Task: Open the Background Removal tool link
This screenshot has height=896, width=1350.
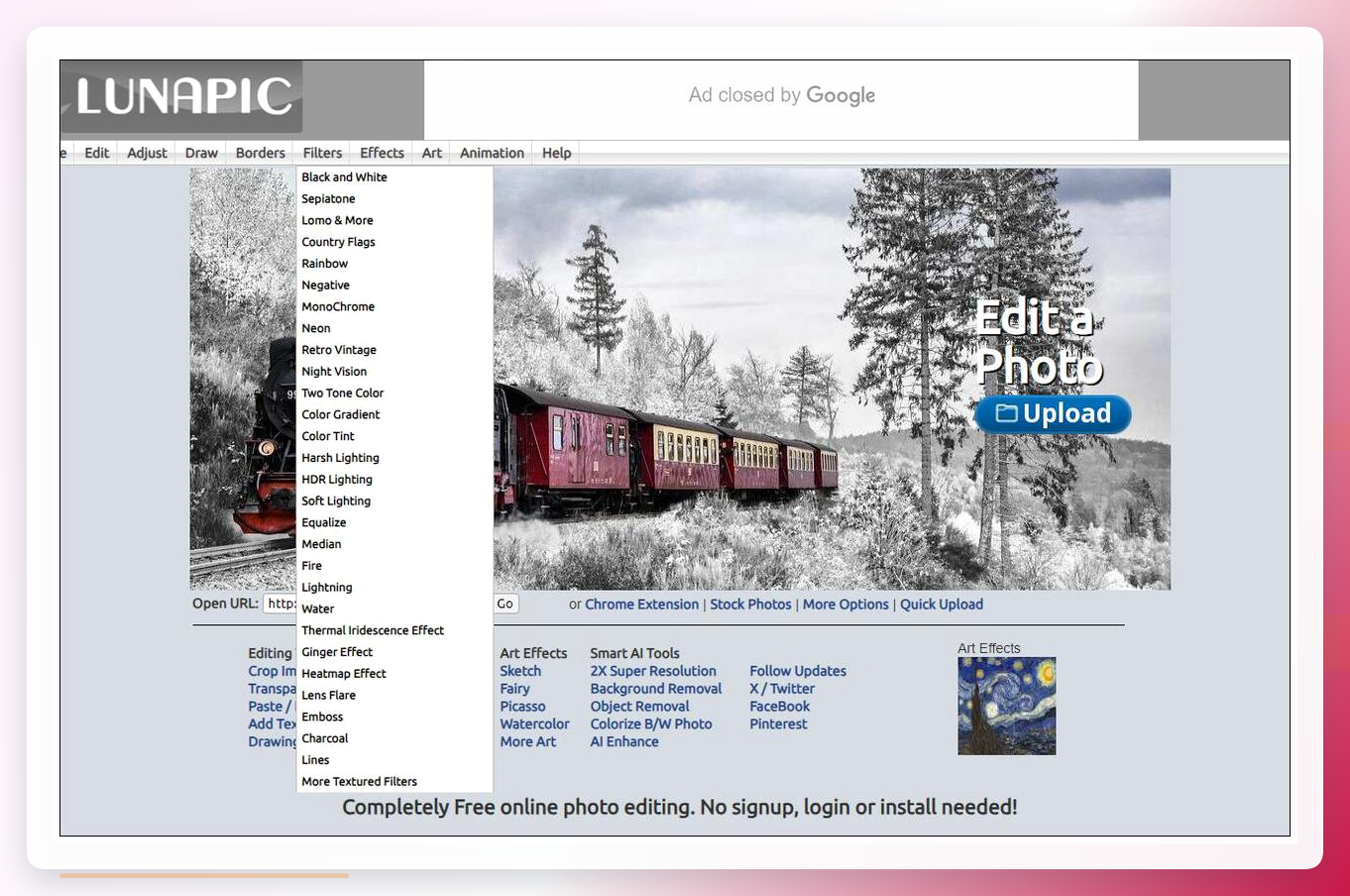Action: pyautogui.click(x=656, y=689)
